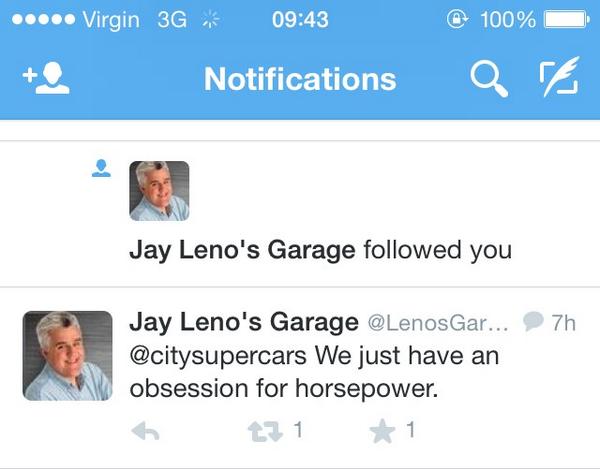The width and height of the screenshot is (600, 470).
Task: Open the large tweet author avatar
Action: coord(67,356)
